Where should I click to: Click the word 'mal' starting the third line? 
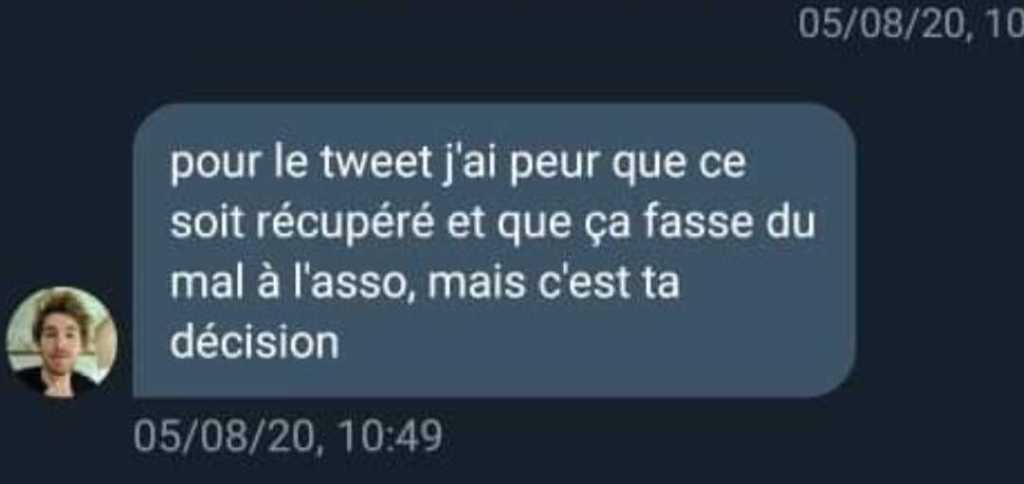202,284
